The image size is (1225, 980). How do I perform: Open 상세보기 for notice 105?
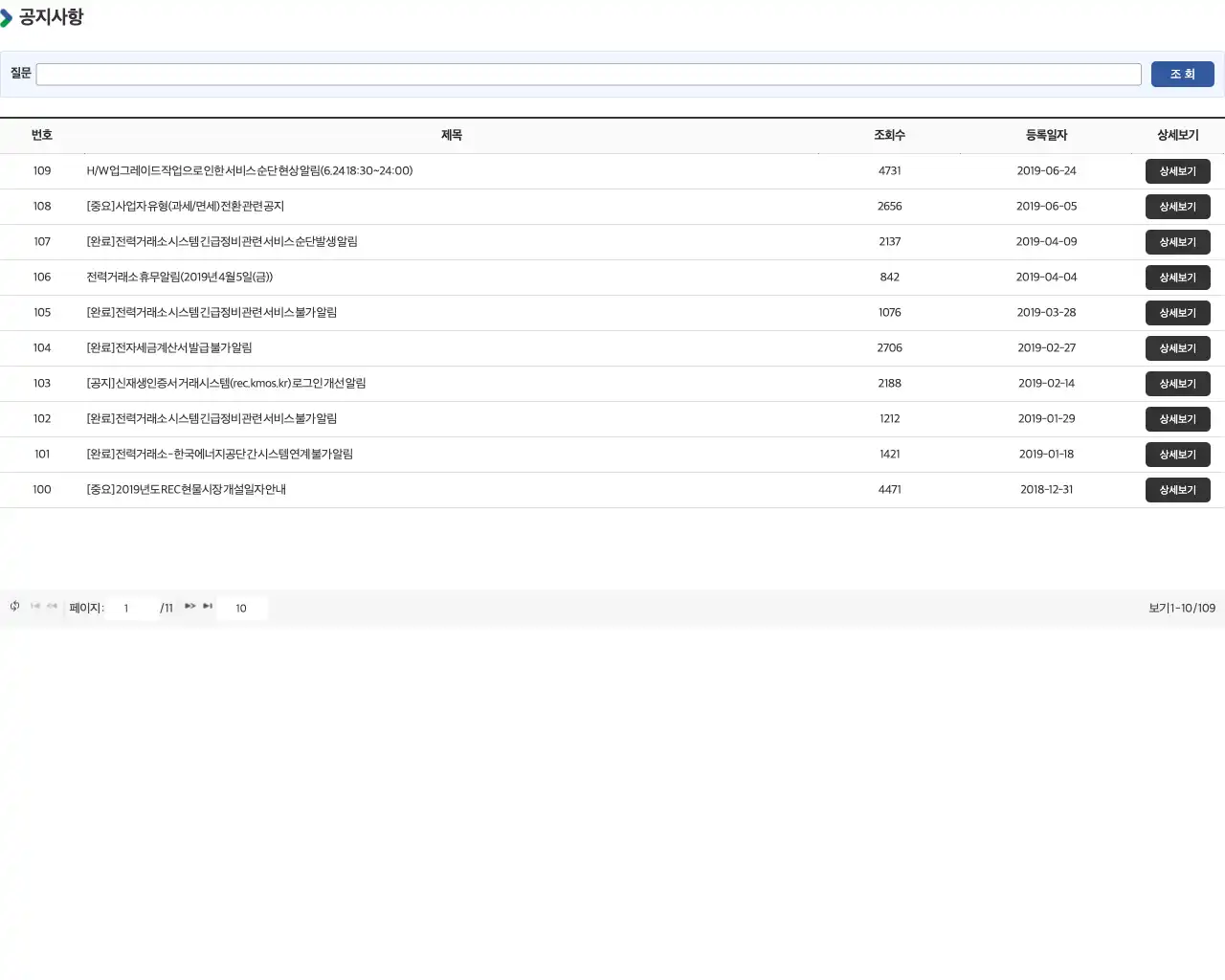click(x=1177, y=313)
